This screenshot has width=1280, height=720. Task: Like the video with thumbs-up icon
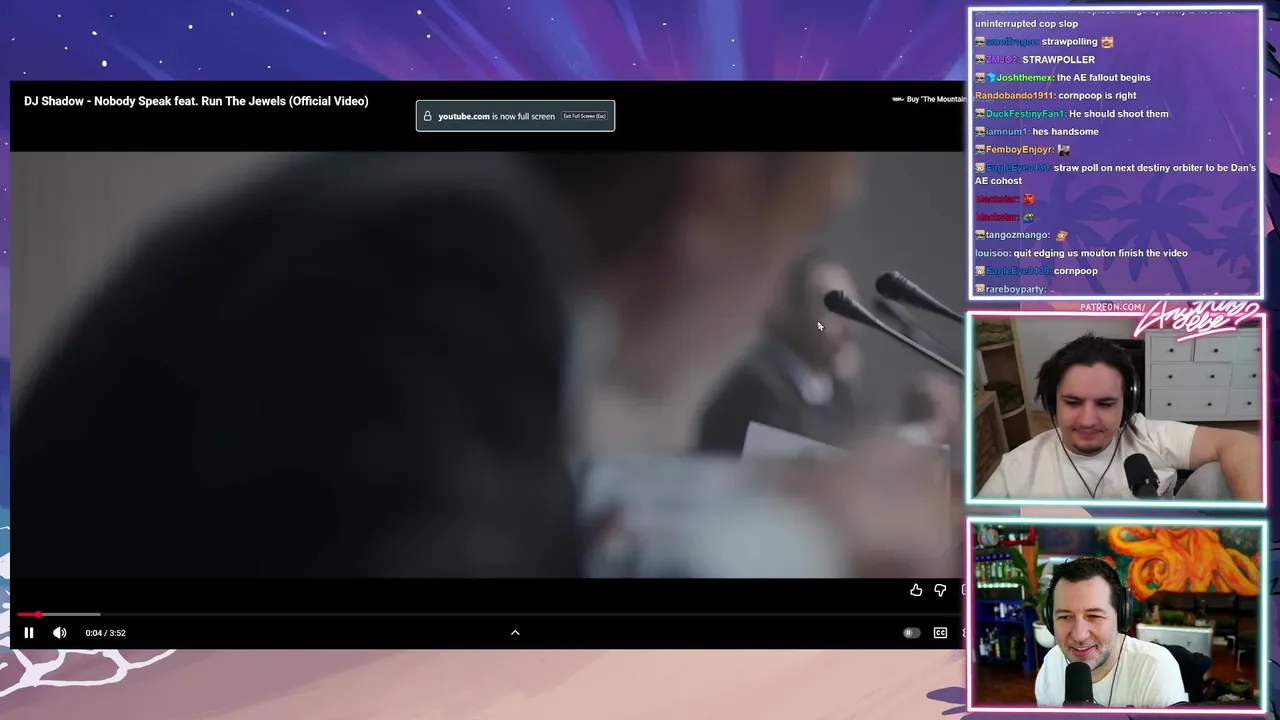(916, 591)
